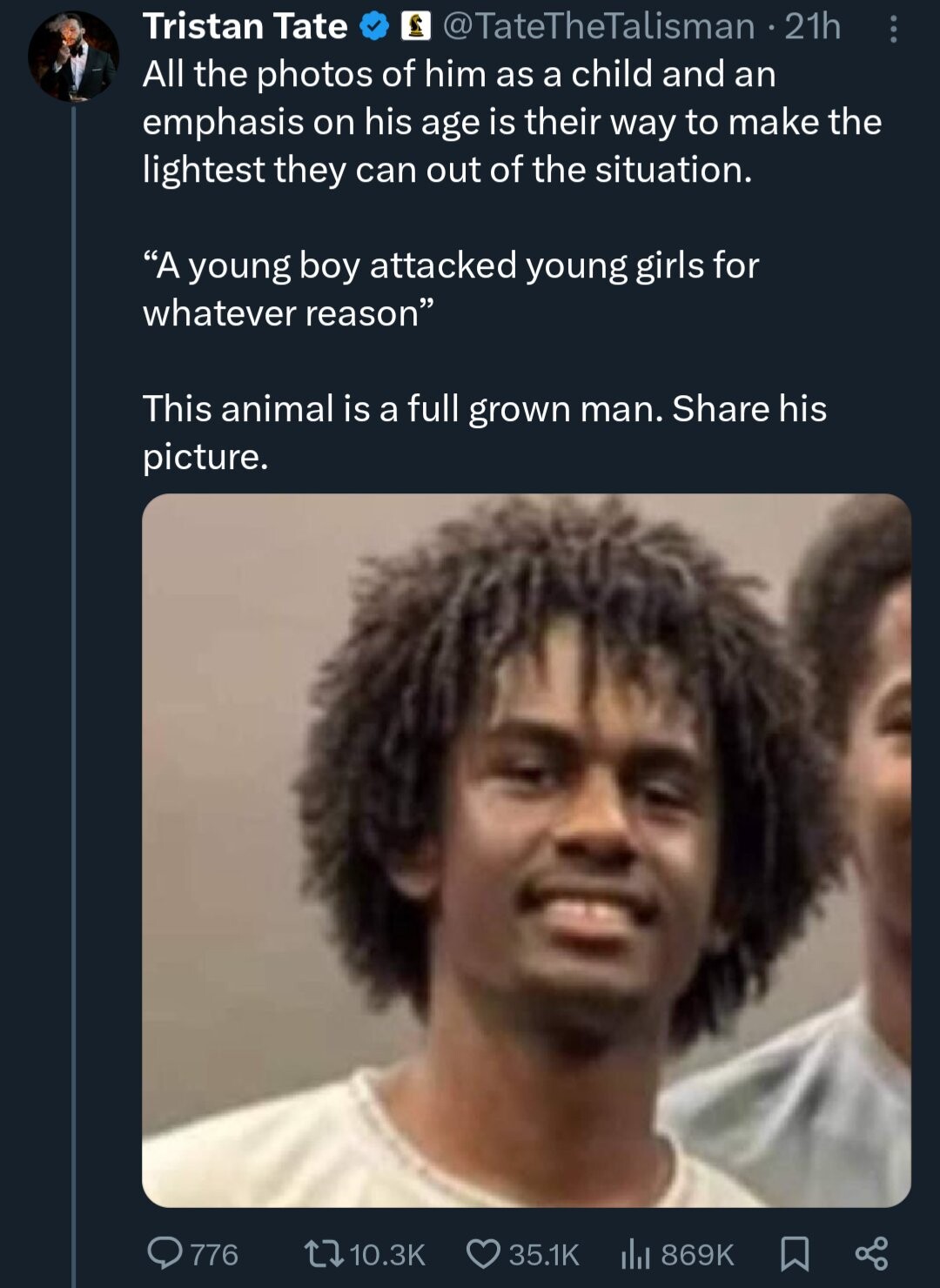940x1288 pixels.
Task: Click the 10.3K repost count
Action: [x=386, y=1254]
